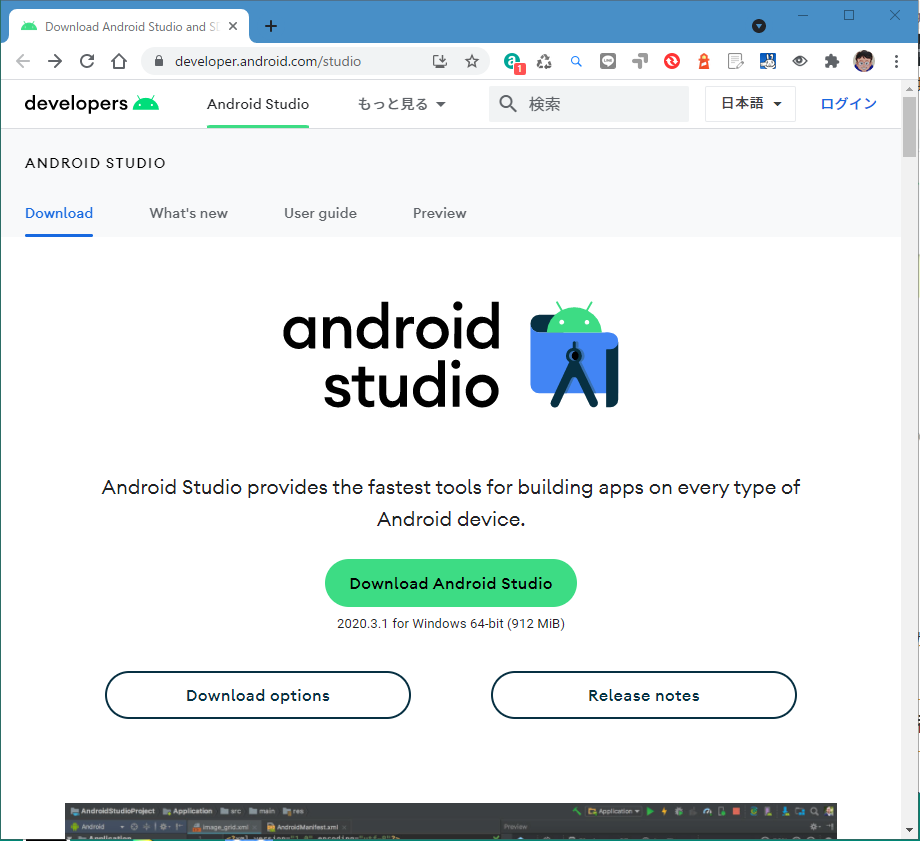Screen dimensions: 920x841
Task: Open the Chrome three-dot menu
Action: 896,61
